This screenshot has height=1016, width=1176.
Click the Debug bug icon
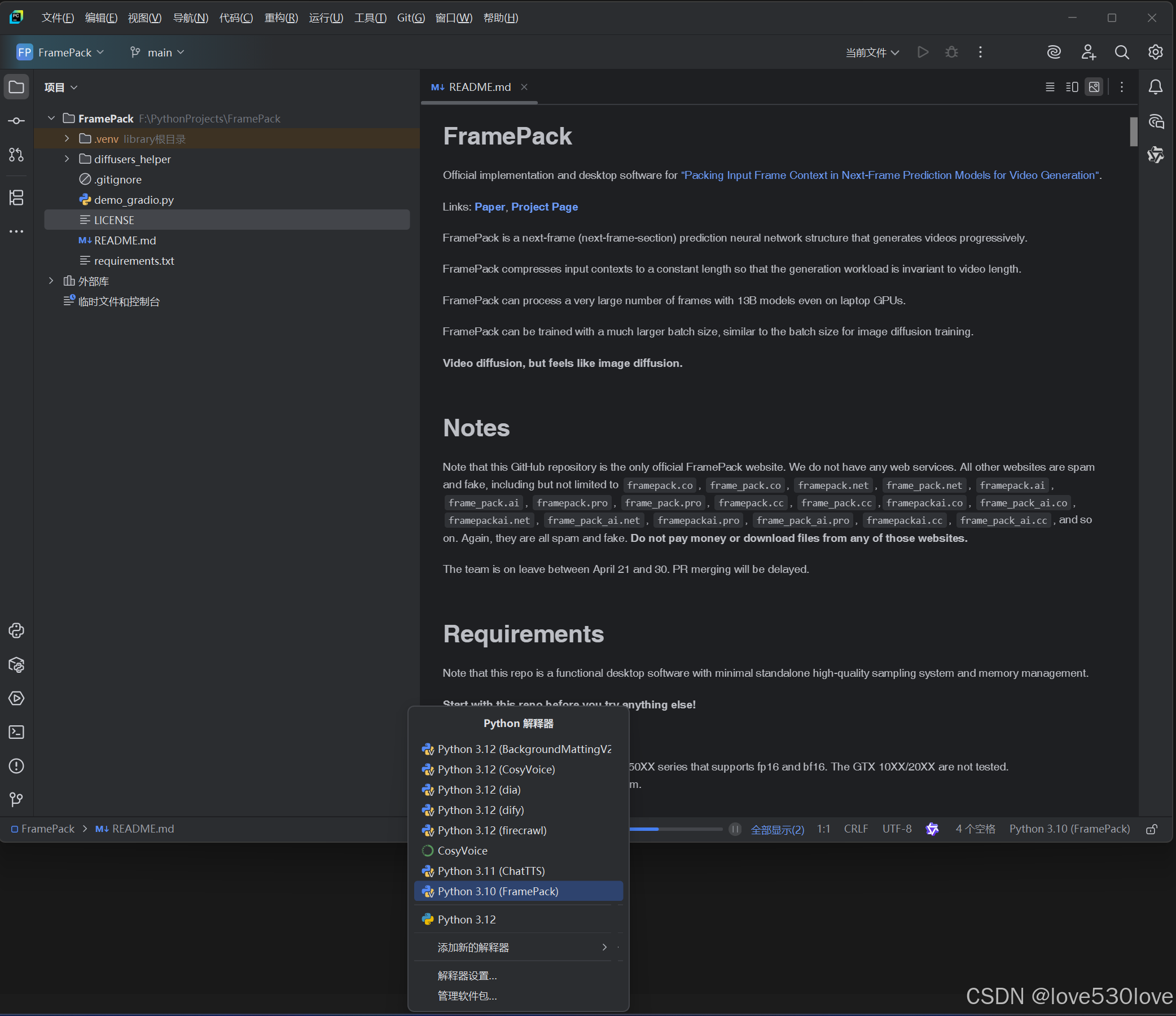952,52
